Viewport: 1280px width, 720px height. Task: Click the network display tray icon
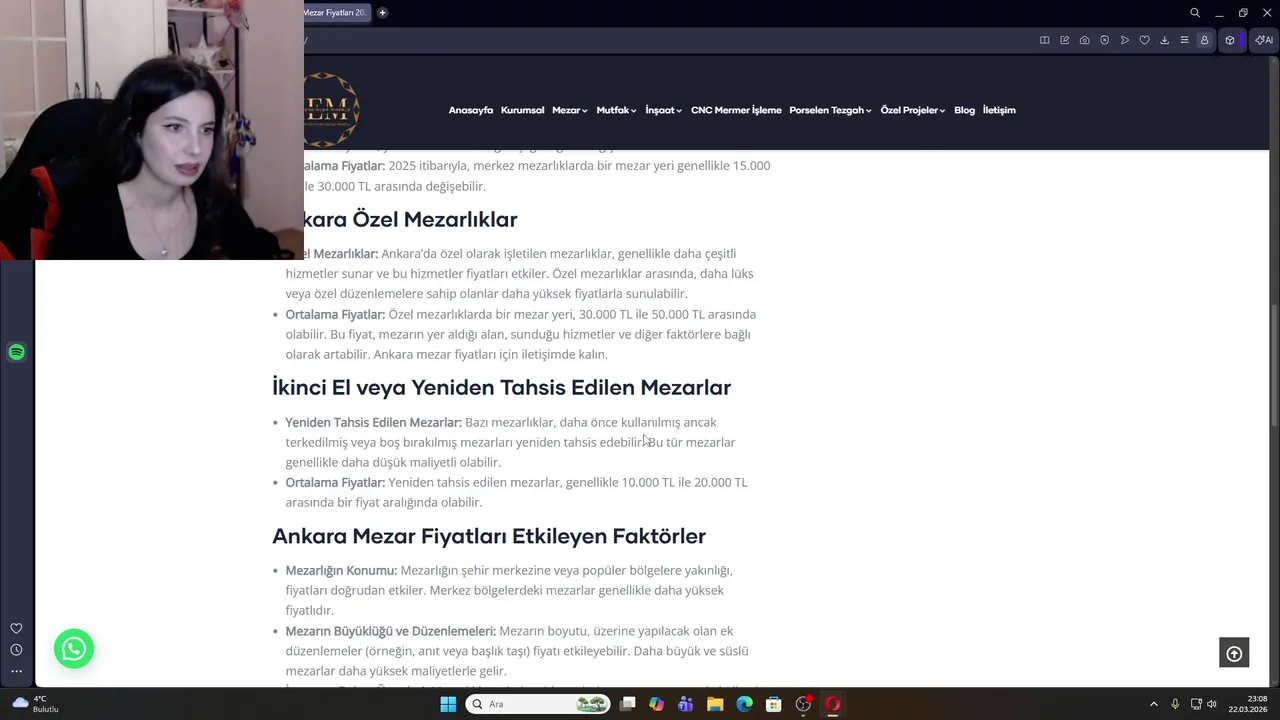[x=1196, y=704]
